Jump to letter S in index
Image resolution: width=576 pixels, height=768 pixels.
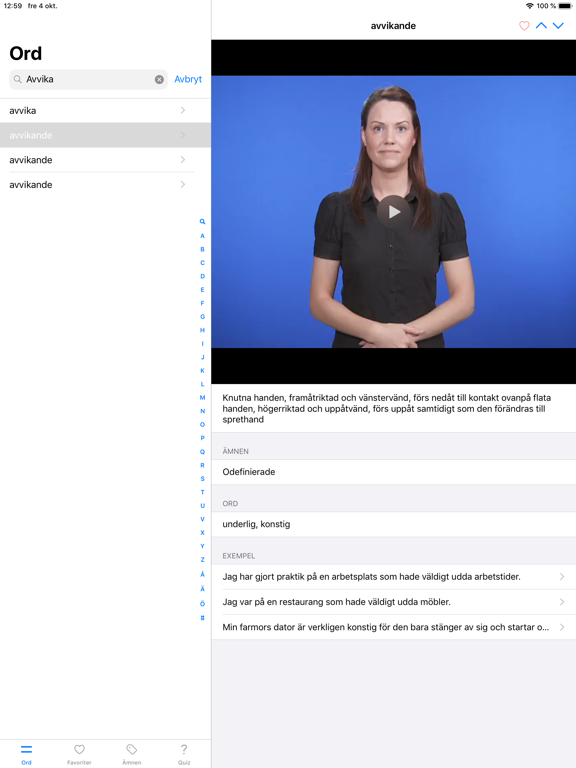point(202,479)
